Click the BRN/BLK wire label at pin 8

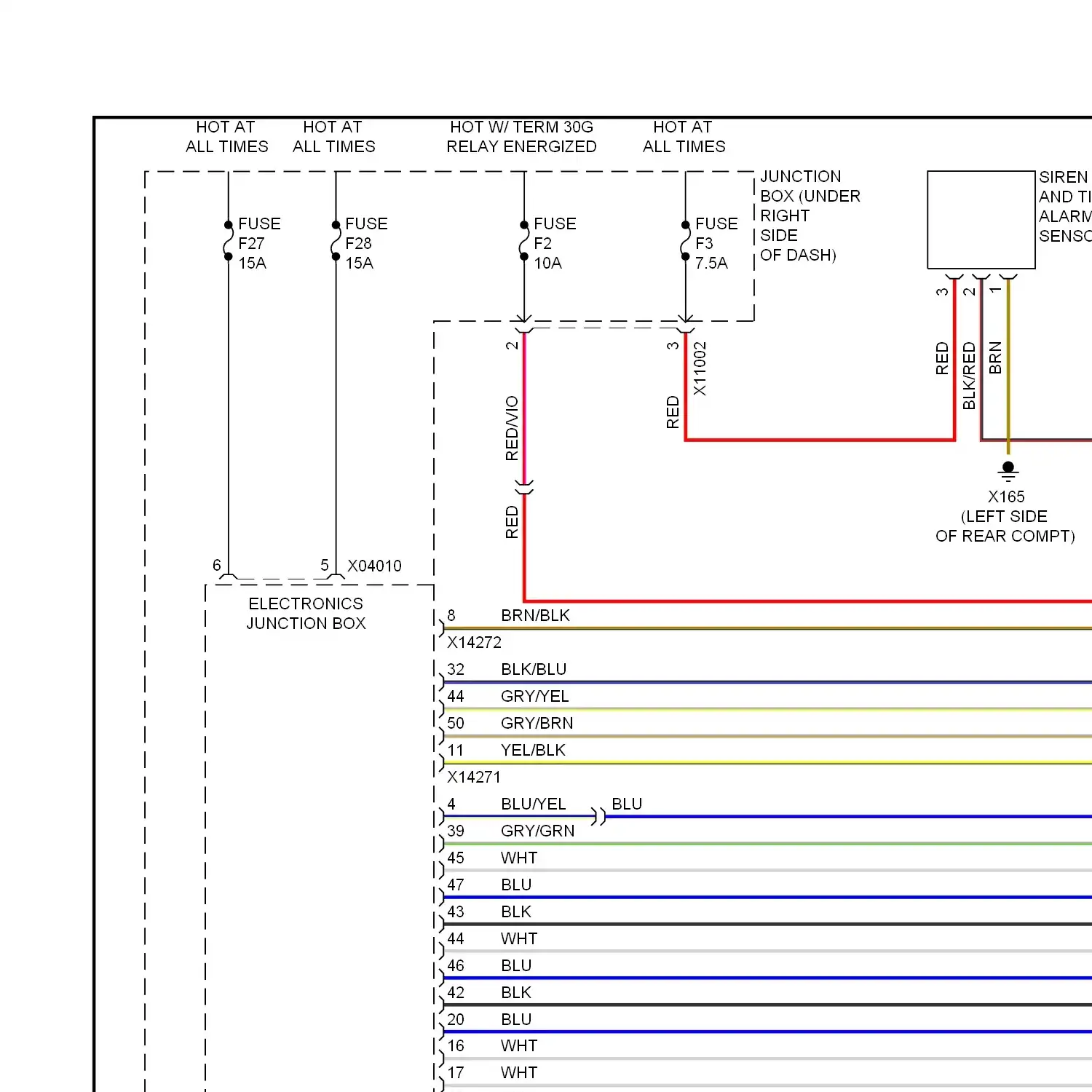(x=535, y=615)
